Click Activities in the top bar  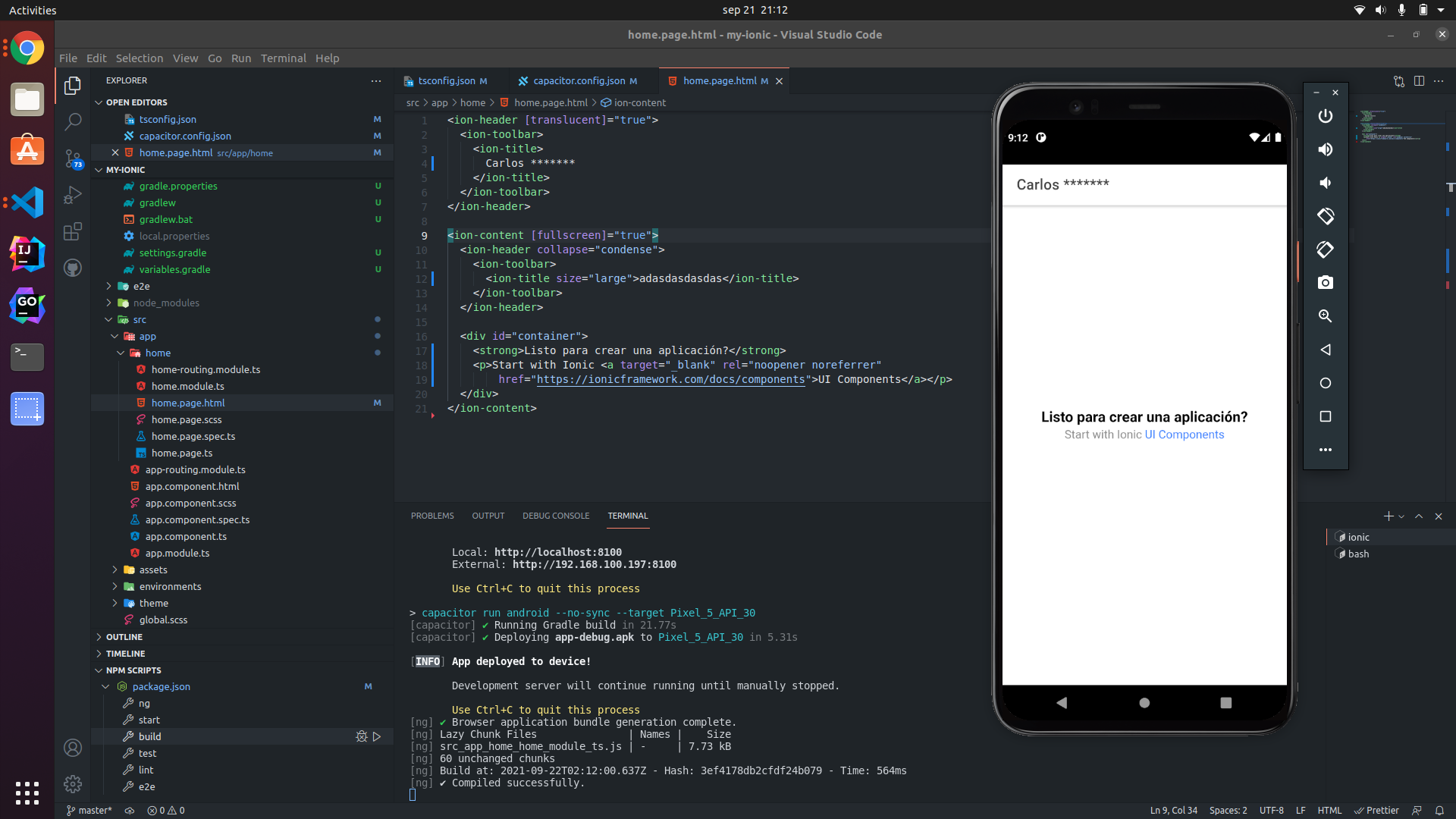(33, 10)
